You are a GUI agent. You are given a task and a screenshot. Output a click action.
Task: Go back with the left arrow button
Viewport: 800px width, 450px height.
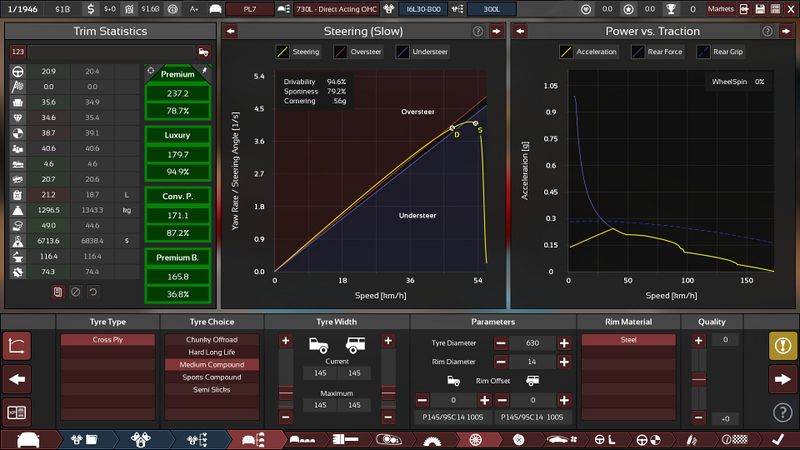17,379
